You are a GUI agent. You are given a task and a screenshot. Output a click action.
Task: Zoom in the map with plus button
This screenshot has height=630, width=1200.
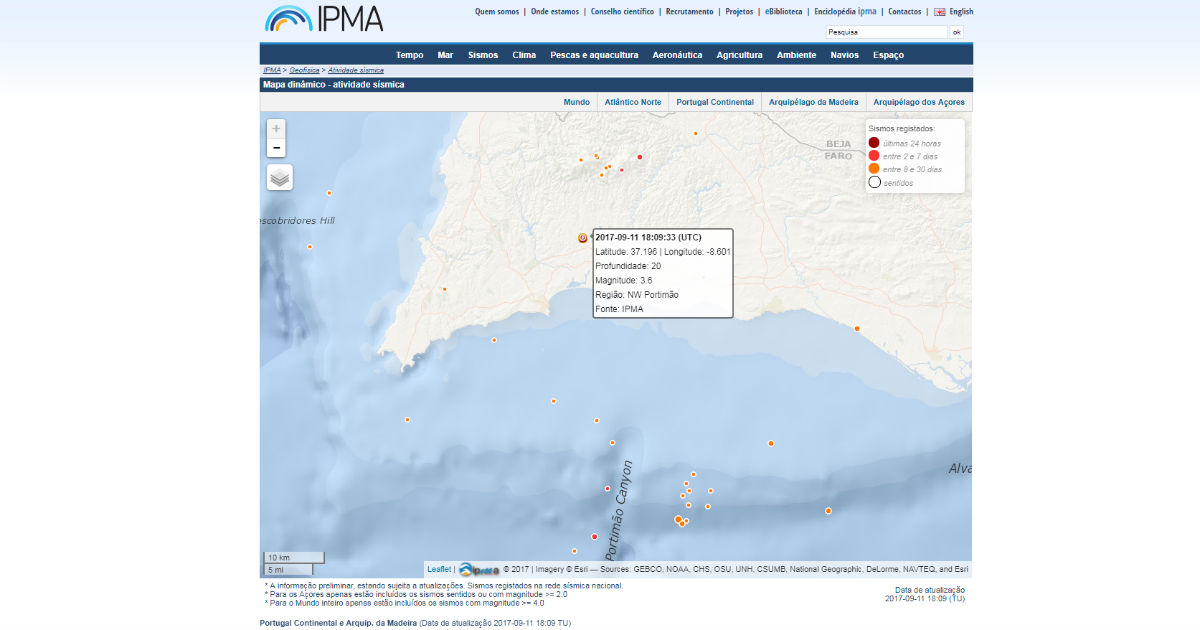click(x=276, y=128)
